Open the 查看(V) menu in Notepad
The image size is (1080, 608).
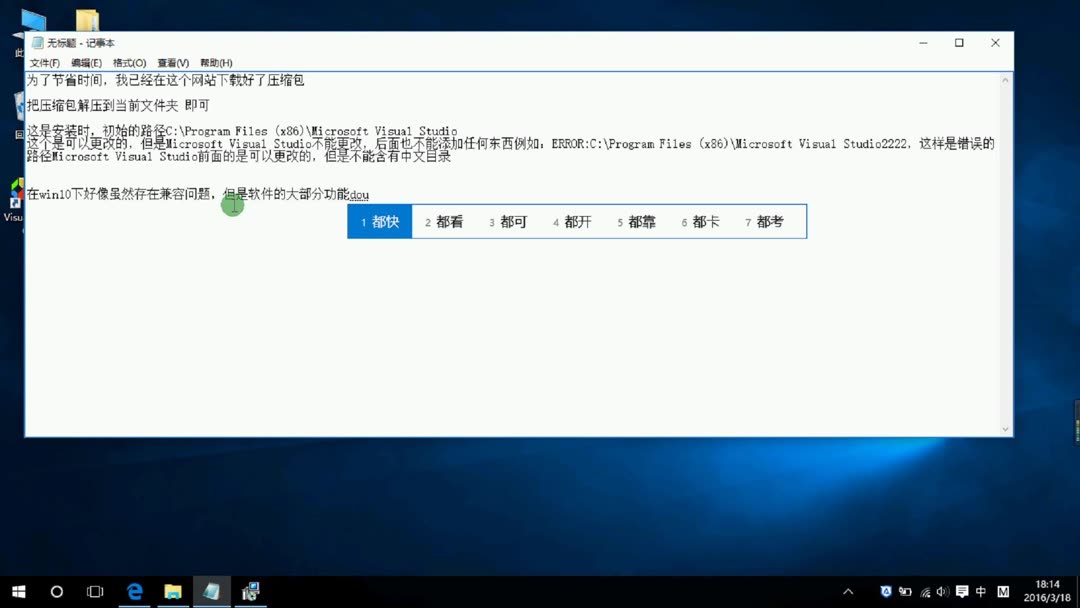pos(172,62)
